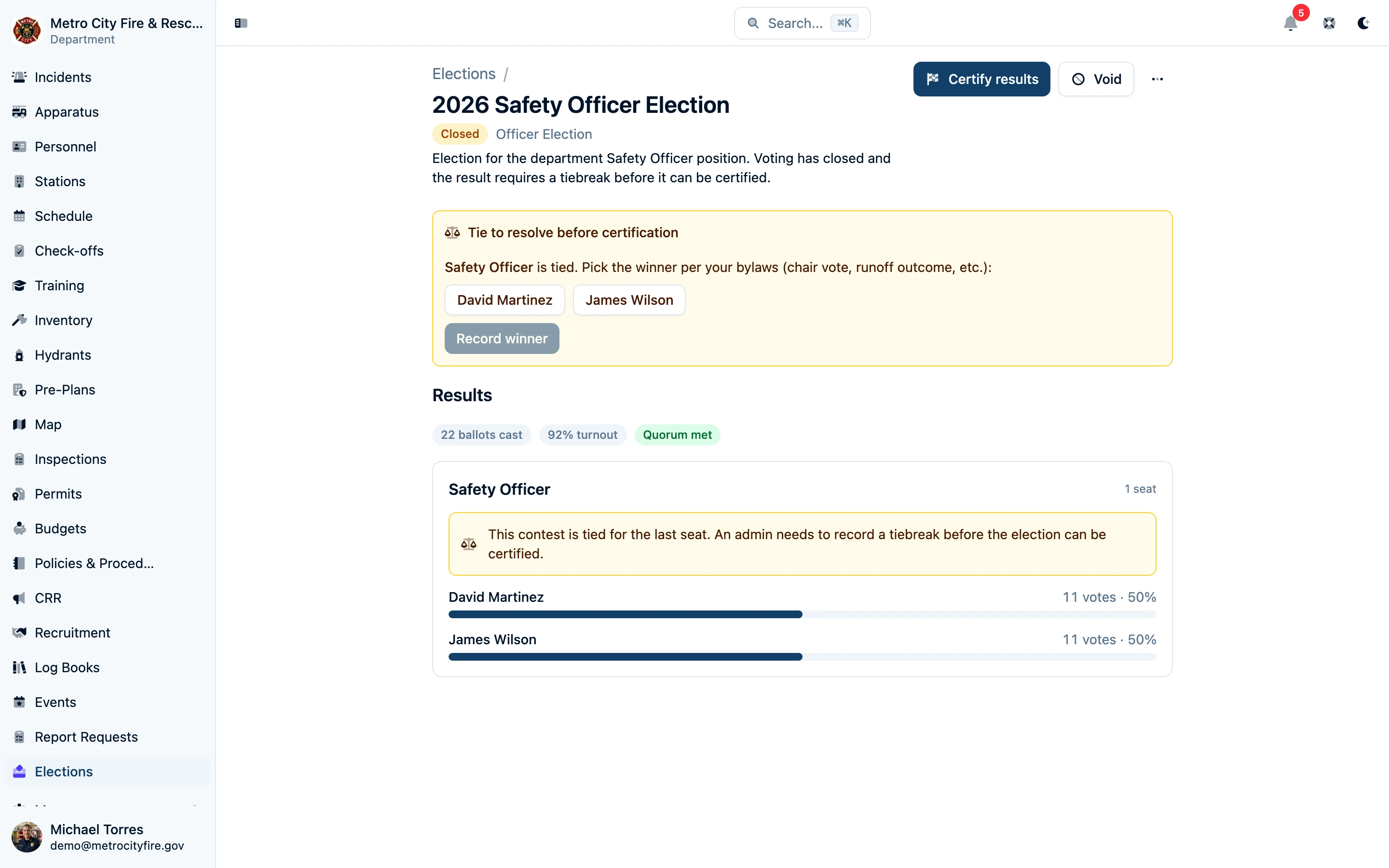Click the Metro City Fire department logo

[27, 30]
